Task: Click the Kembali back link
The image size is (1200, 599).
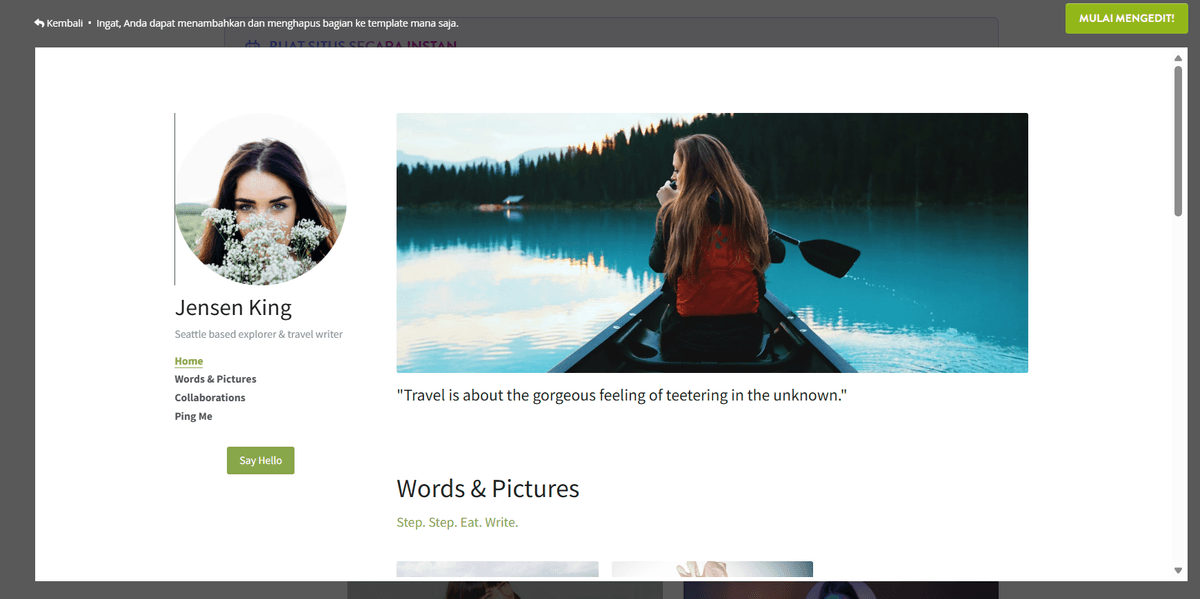Action: point(58,23)
